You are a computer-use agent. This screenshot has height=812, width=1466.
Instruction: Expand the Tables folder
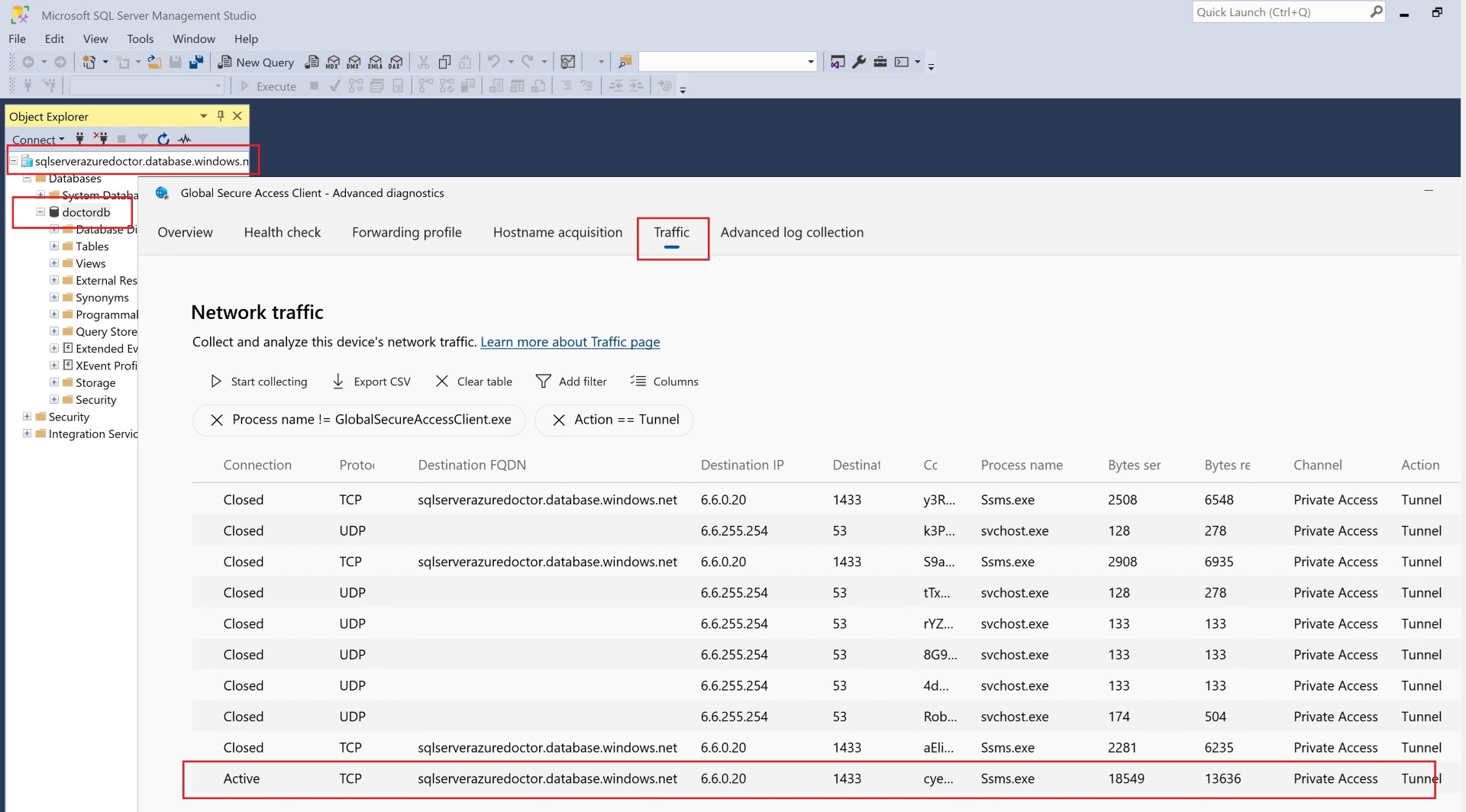point(54,246)
